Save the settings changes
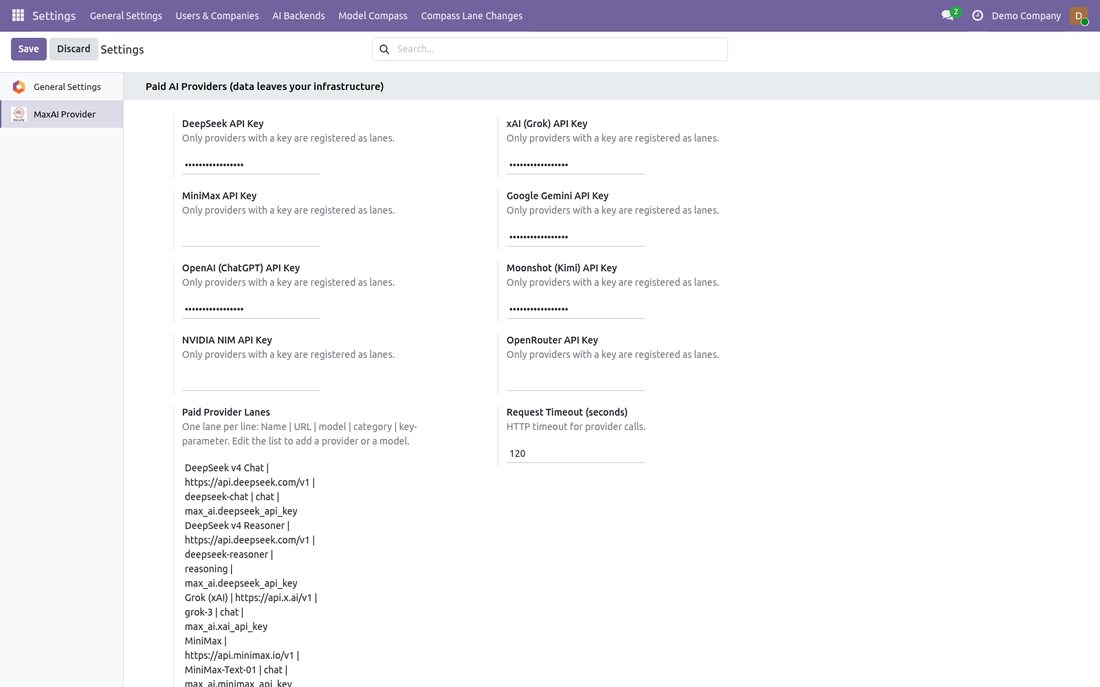This screenshot has height=687, width=1100. (29, 49)
